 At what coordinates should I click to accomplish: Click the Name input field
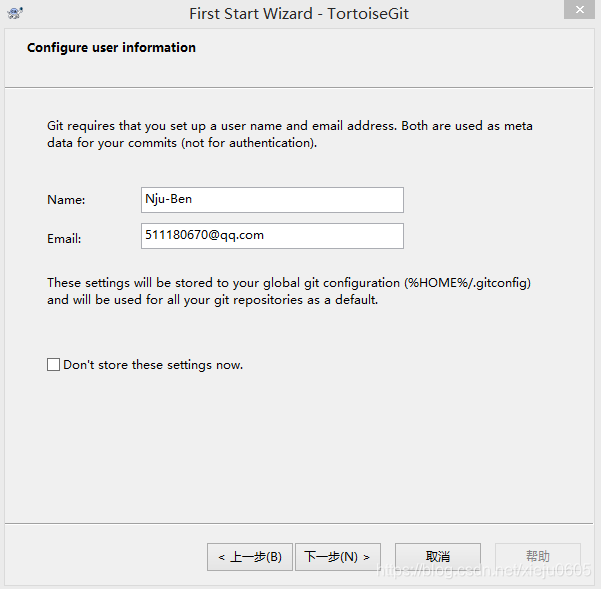(272, 200)
